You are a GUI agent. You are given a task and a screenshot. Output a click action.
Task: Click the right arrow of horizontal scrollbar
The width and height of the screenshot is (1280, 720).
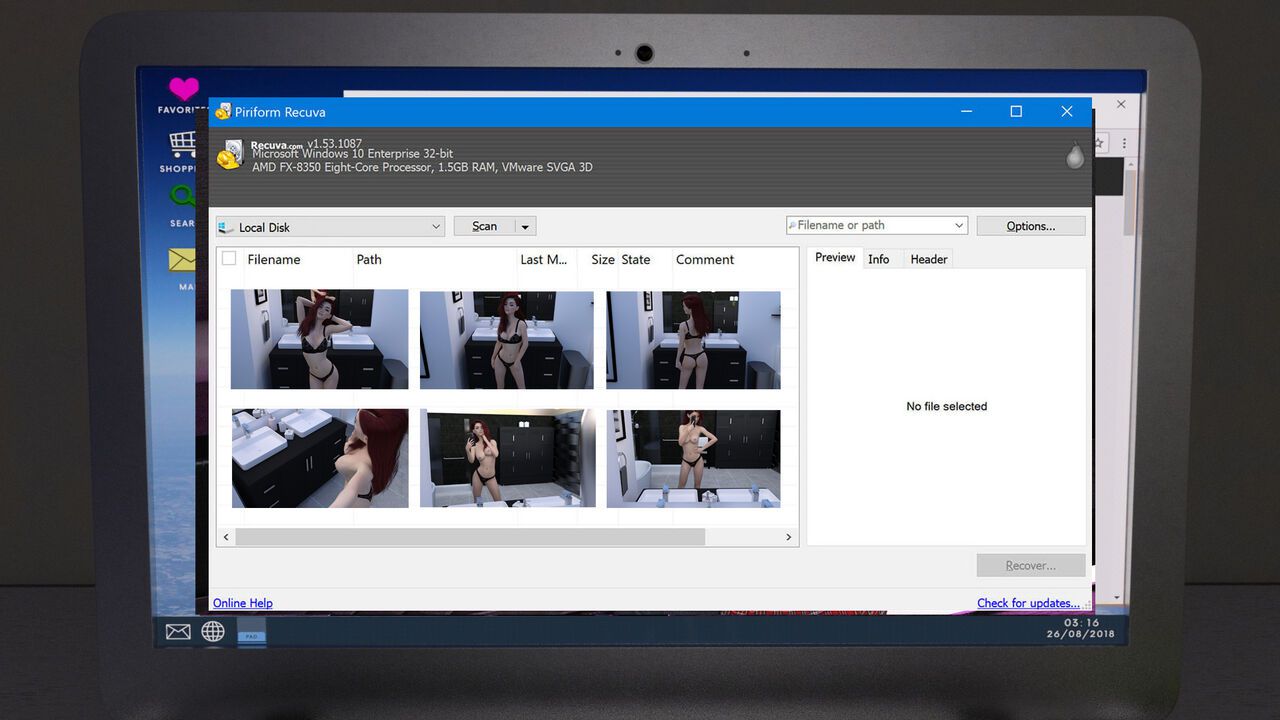[789, 537]
